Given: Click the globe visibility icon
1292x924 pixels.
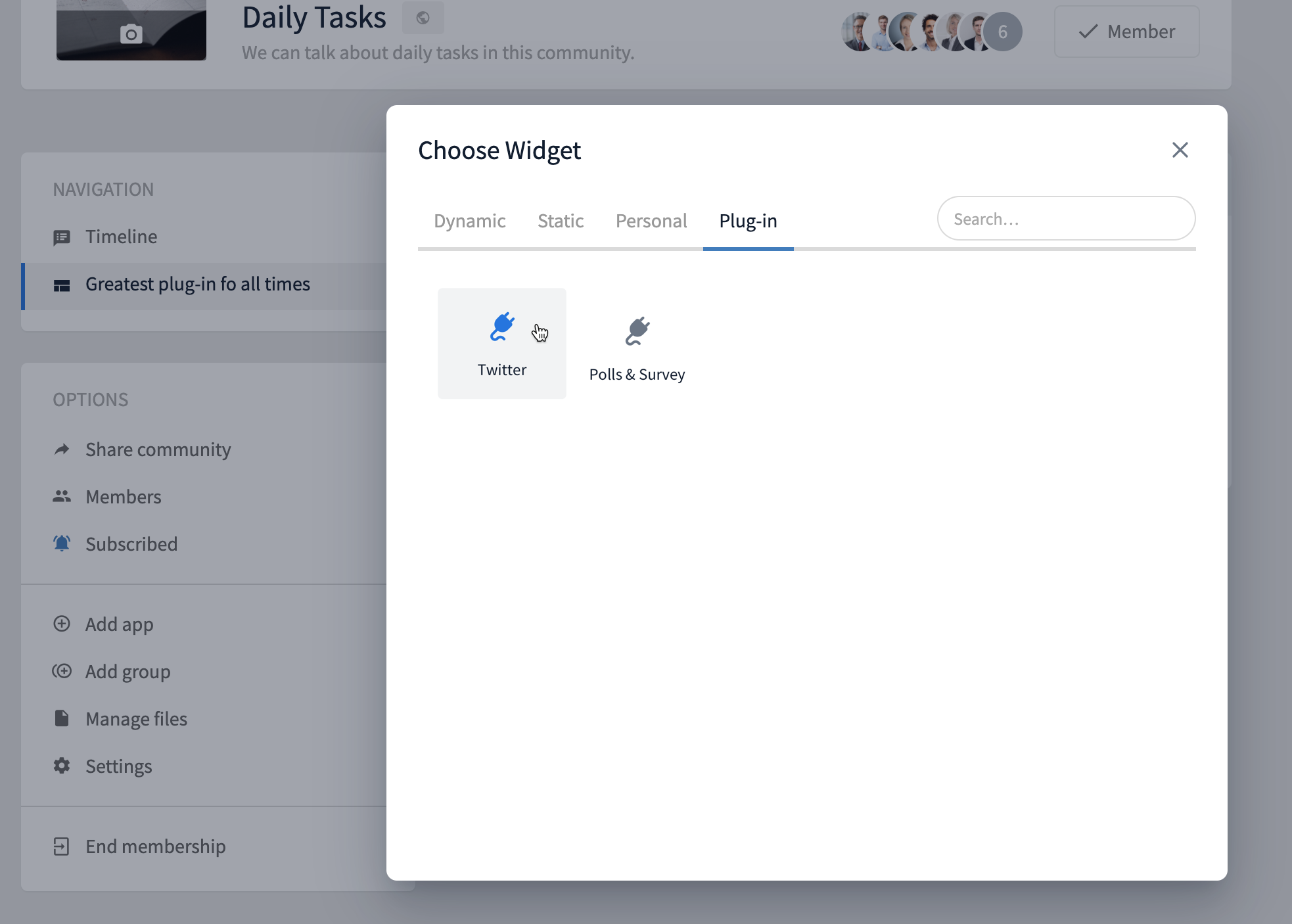Looking at the screenshot, I should (423, 18).
